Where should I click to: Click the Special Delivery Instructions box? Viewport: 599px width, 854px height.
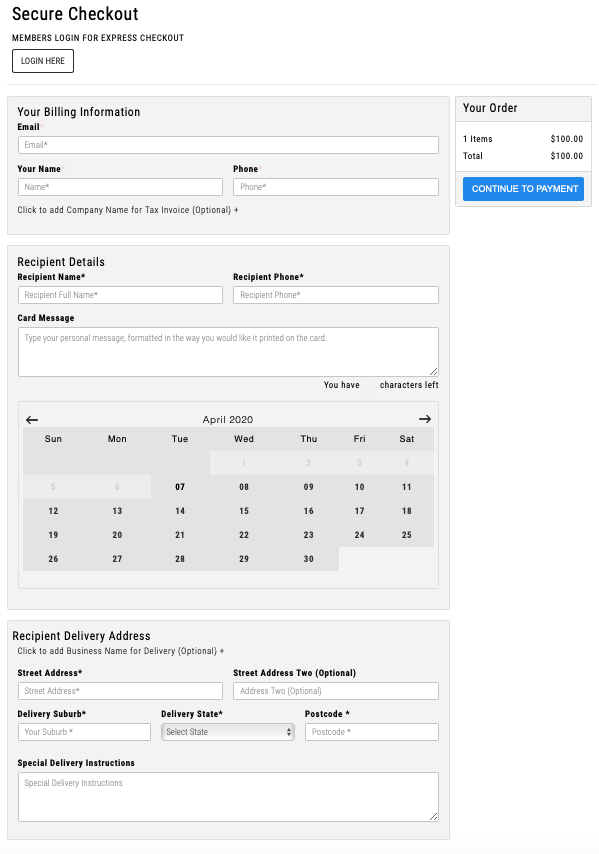point(228,797)
